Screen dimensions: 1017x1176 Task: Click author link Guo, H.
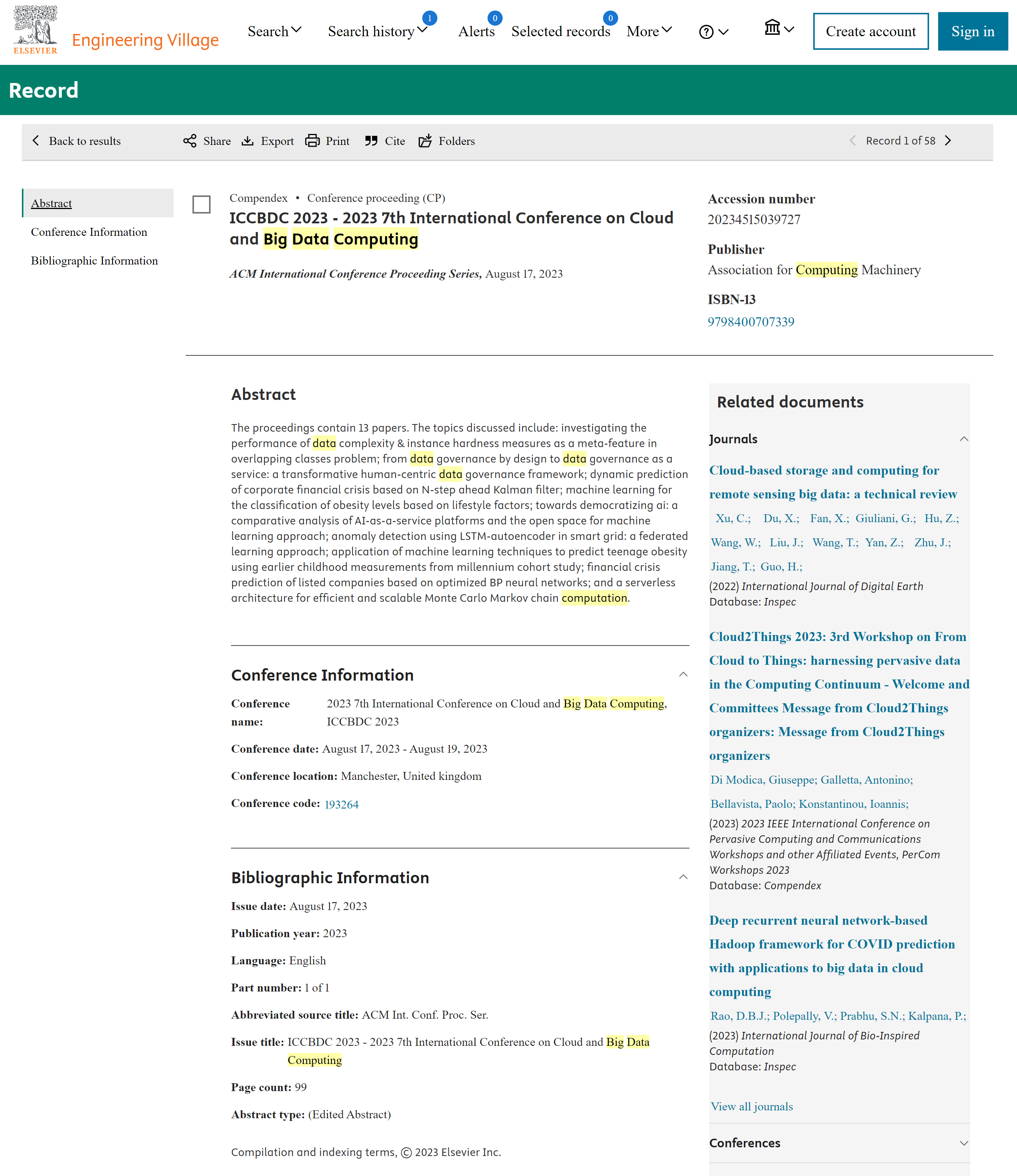click(x=781, y=566)
